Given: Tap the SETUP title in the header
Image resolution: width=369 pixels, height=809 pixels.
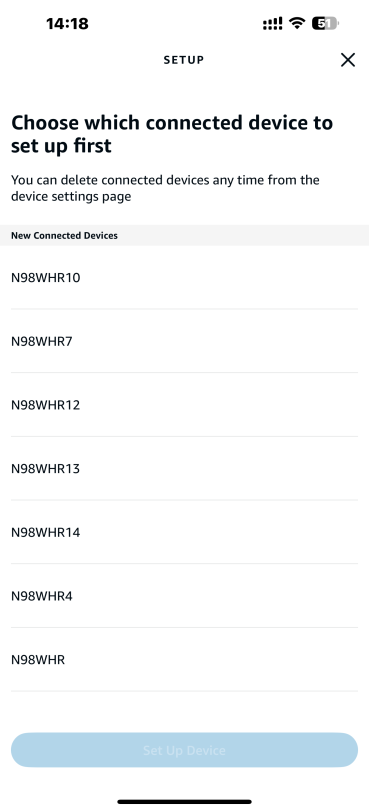Looking at the screenshot, I should (184, 60).
